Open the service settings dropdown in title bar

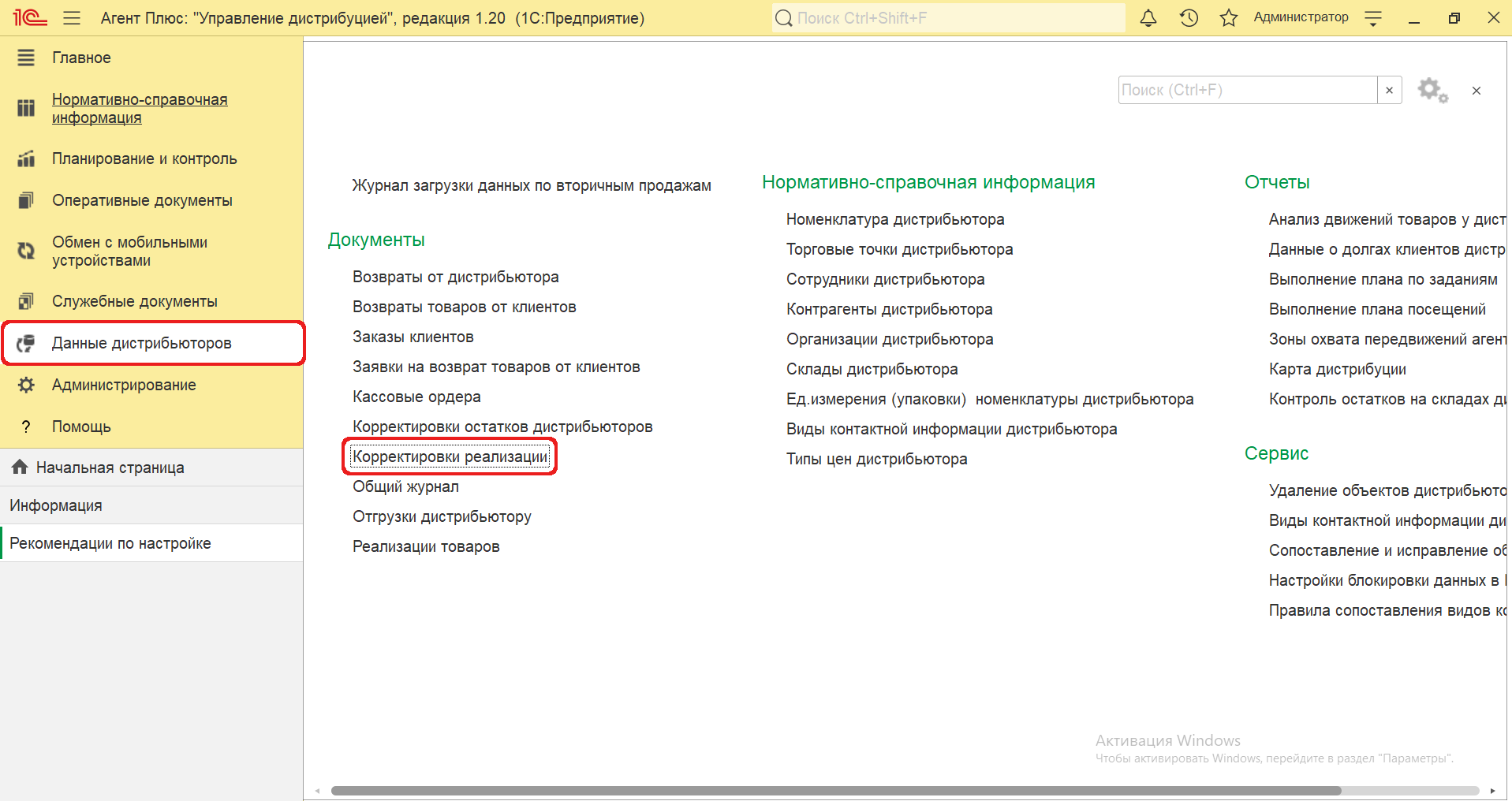click(x=1373, y=17)
